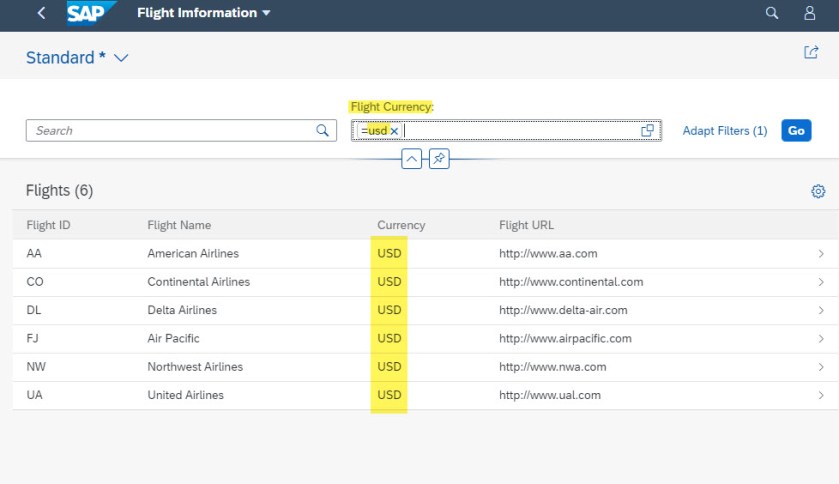The image size is (839, 484).
Task: Remove the =usd filter token
Action: [x=394, y=131]
